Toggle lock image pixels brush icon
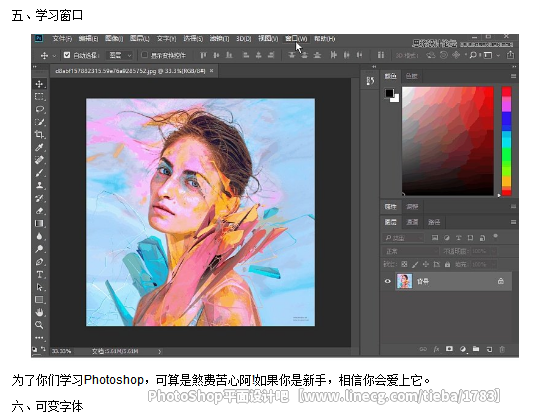Screen dimensions: 556x415 415,264
